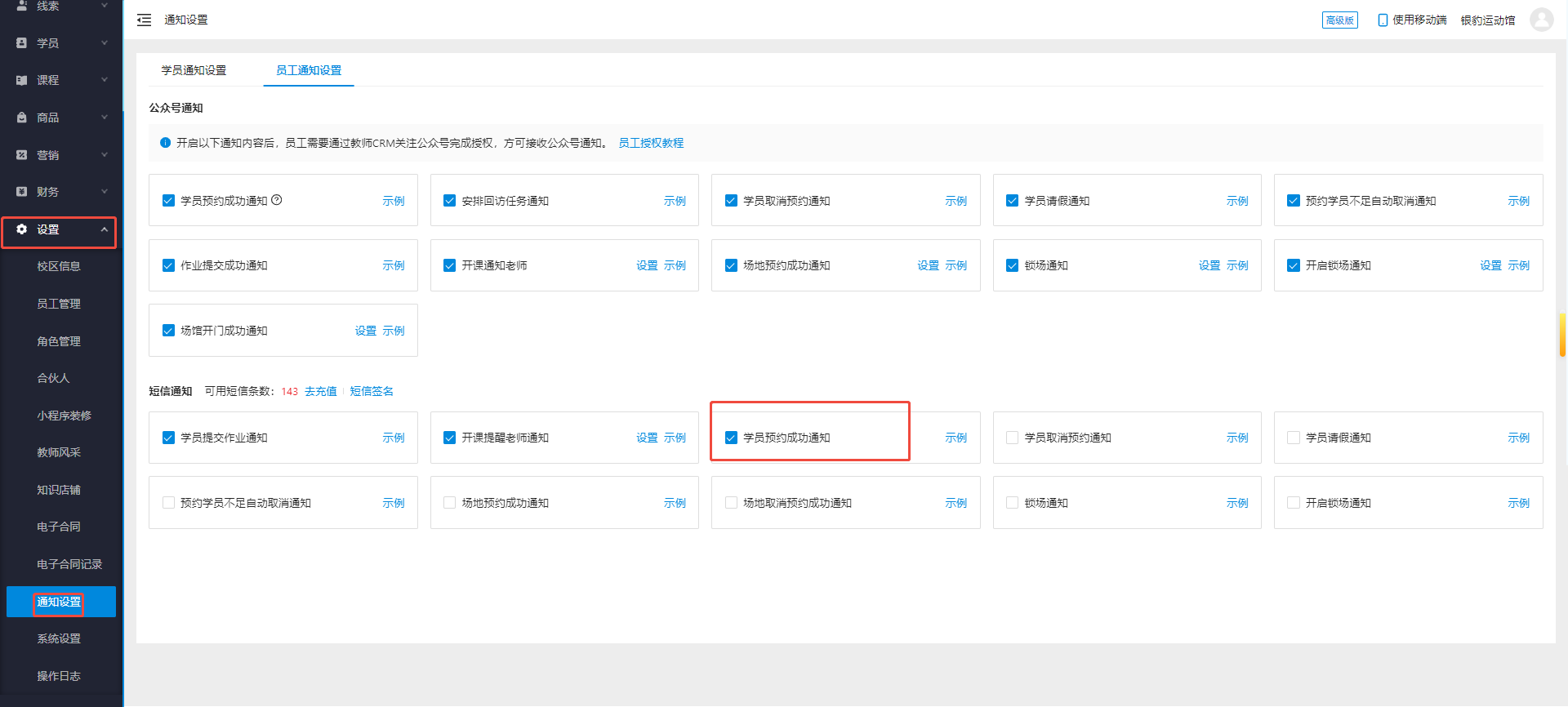Collapse the 设置 sidebar menu chevron
Screen dimensions: 1568x707
click(x=105, y=229)
